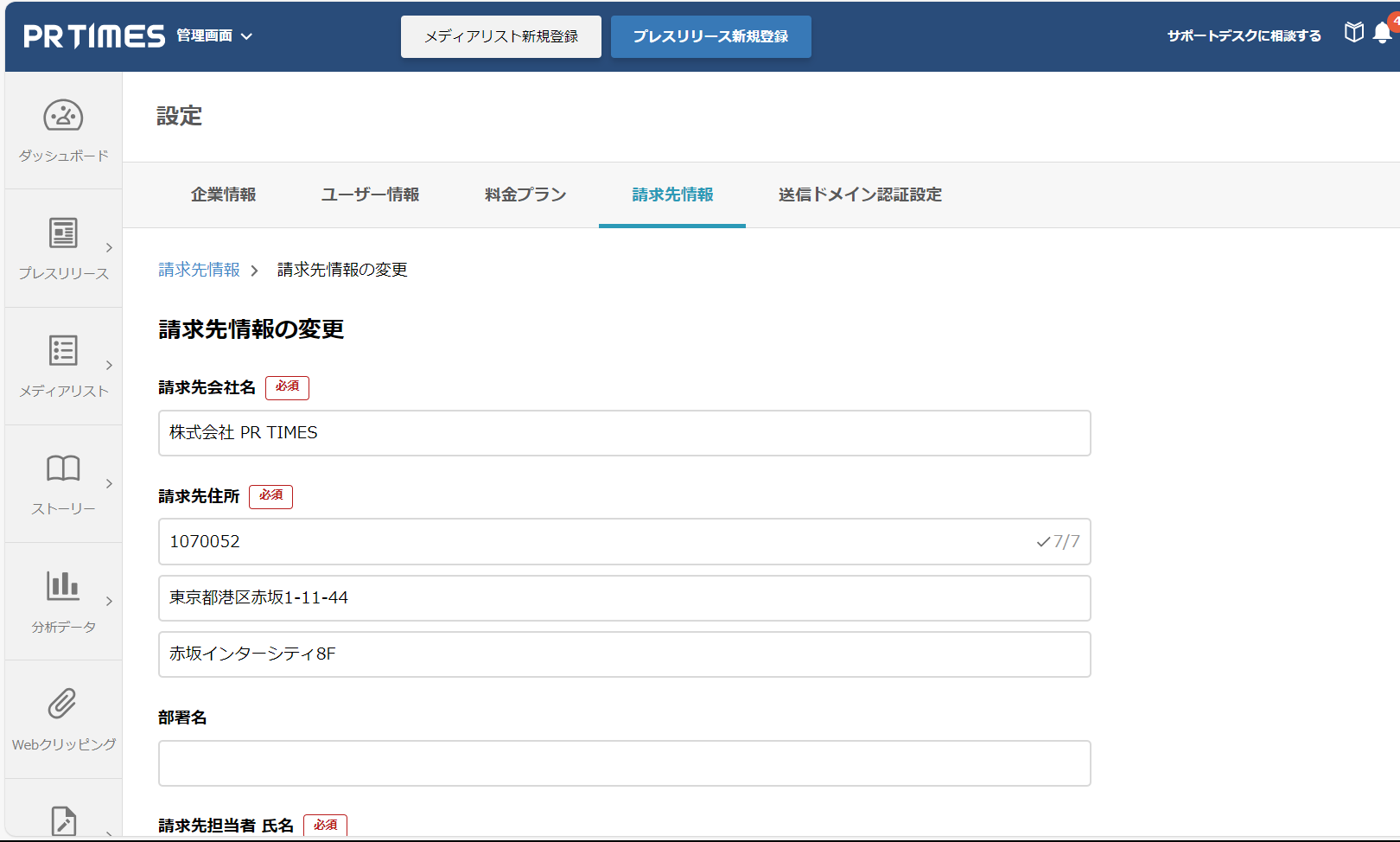Open the guide book icon in header
Image resolution: width=1400 pixels, height=842 pixels.
click(x=1353, y=33)
